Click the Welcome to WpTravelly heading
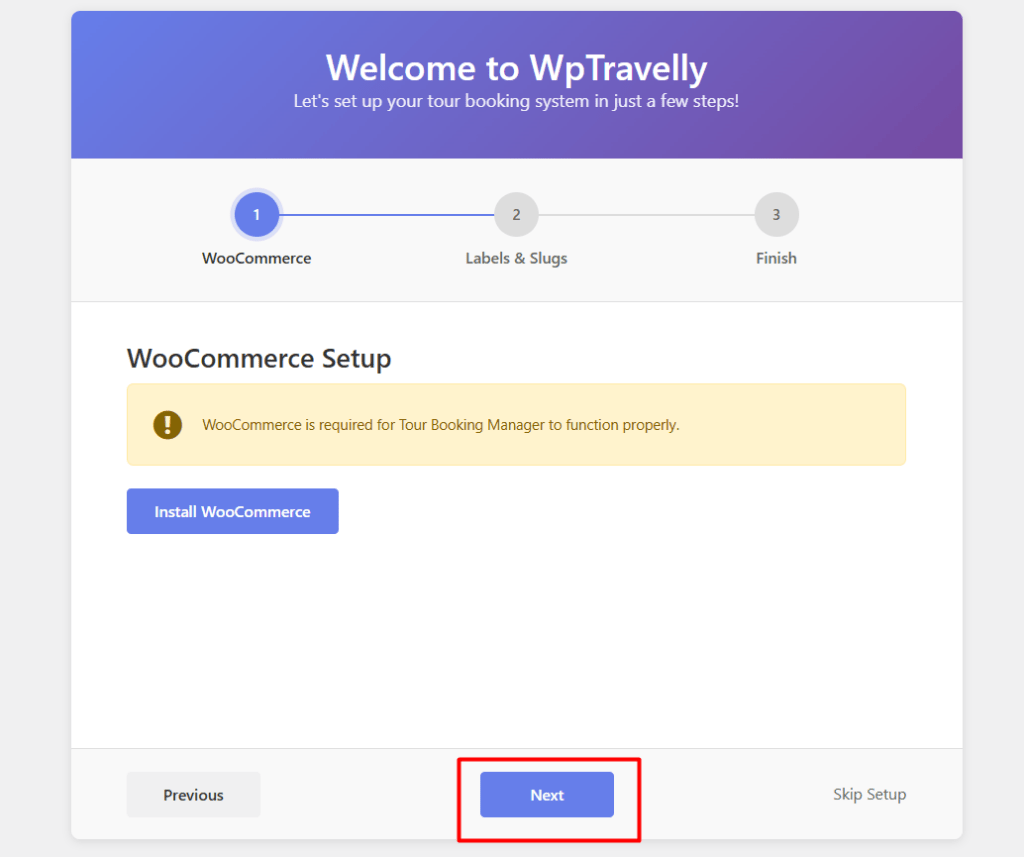1024x857 pixels. pos(516,68)
